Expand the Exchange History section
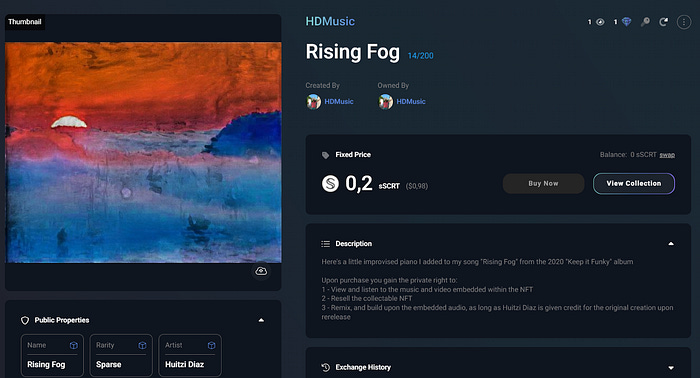The width and height of the screenshot is (700, 378). coord(671,368)
